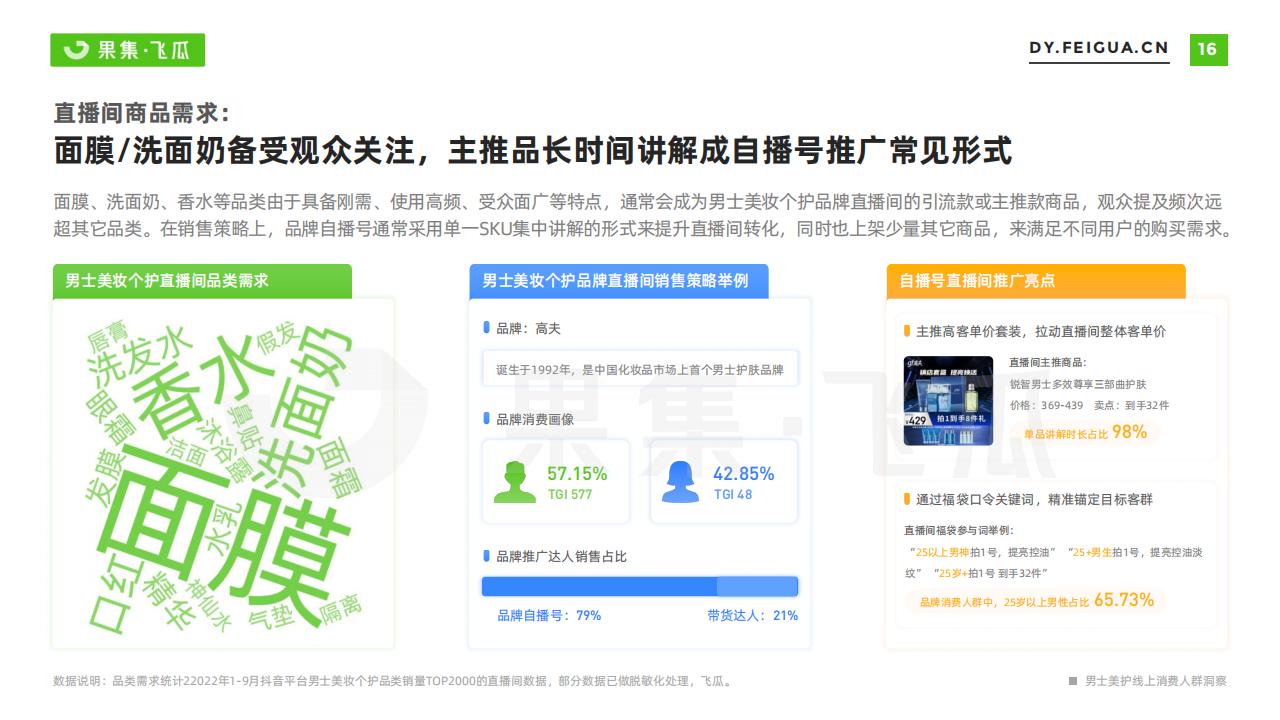
Task: Select the 男士美妆个护直播间品类需求 header tab
Action: pos(202,281)
